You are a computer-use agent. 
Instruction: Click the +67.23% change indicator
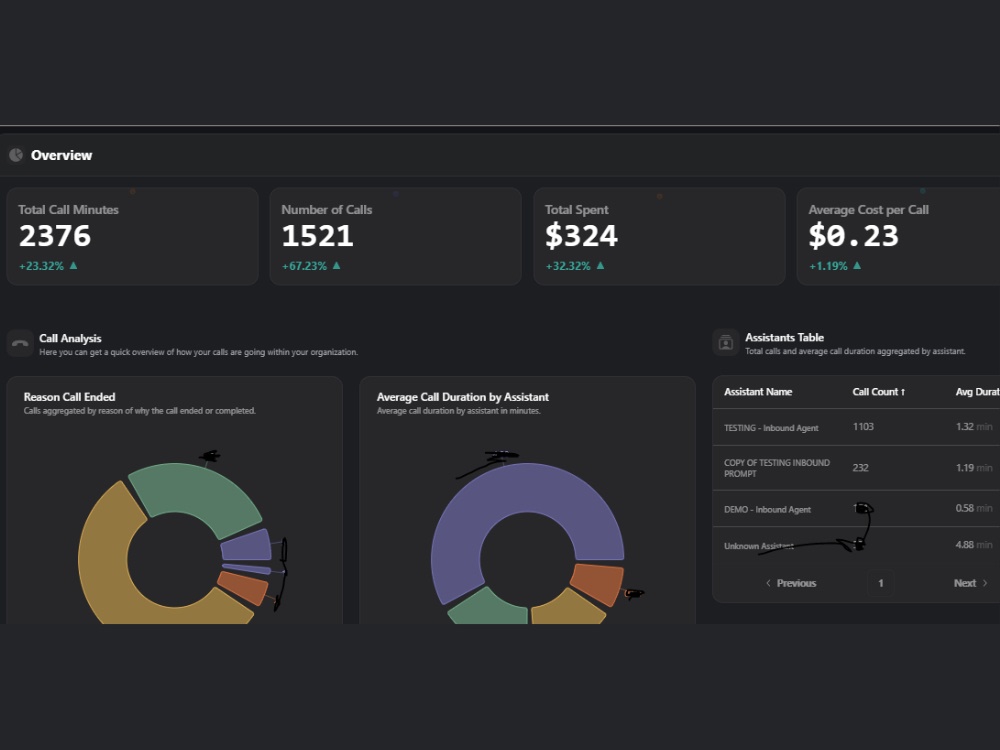tap(311, 266)
